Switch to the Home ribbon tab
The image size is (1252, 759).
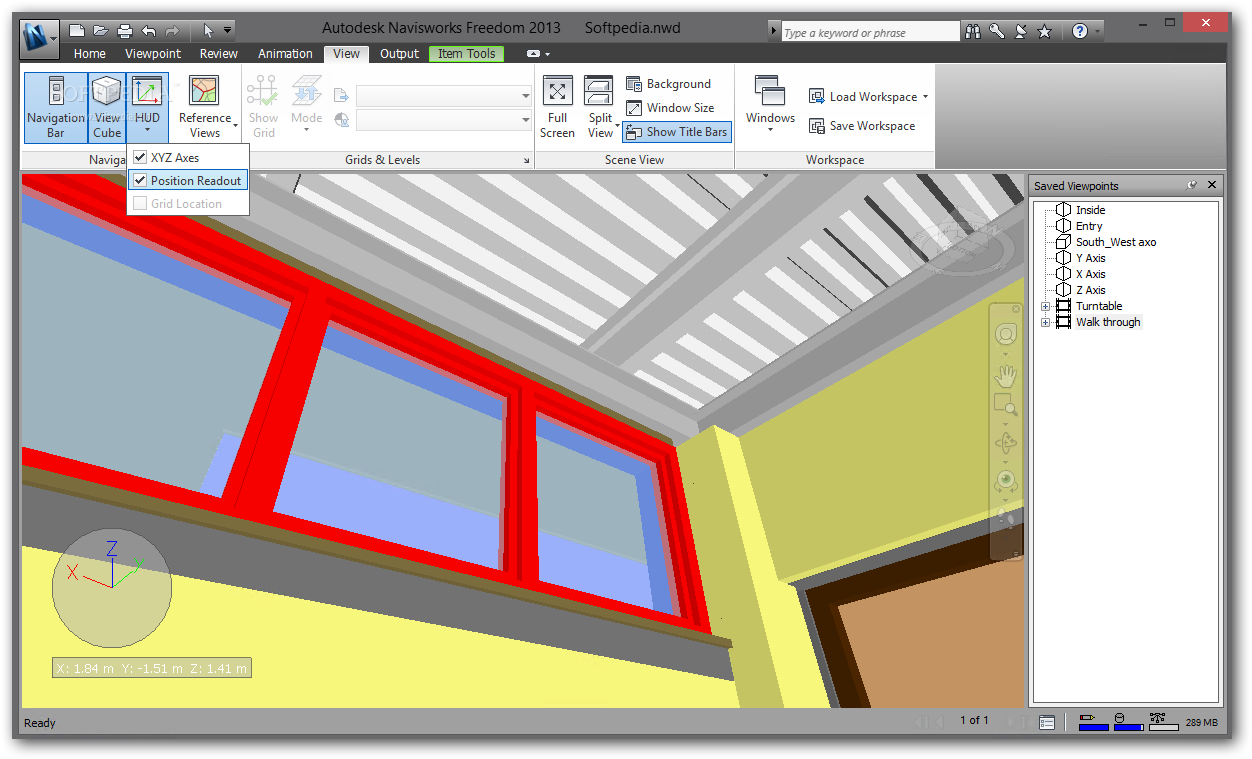(x=89, y=54)
